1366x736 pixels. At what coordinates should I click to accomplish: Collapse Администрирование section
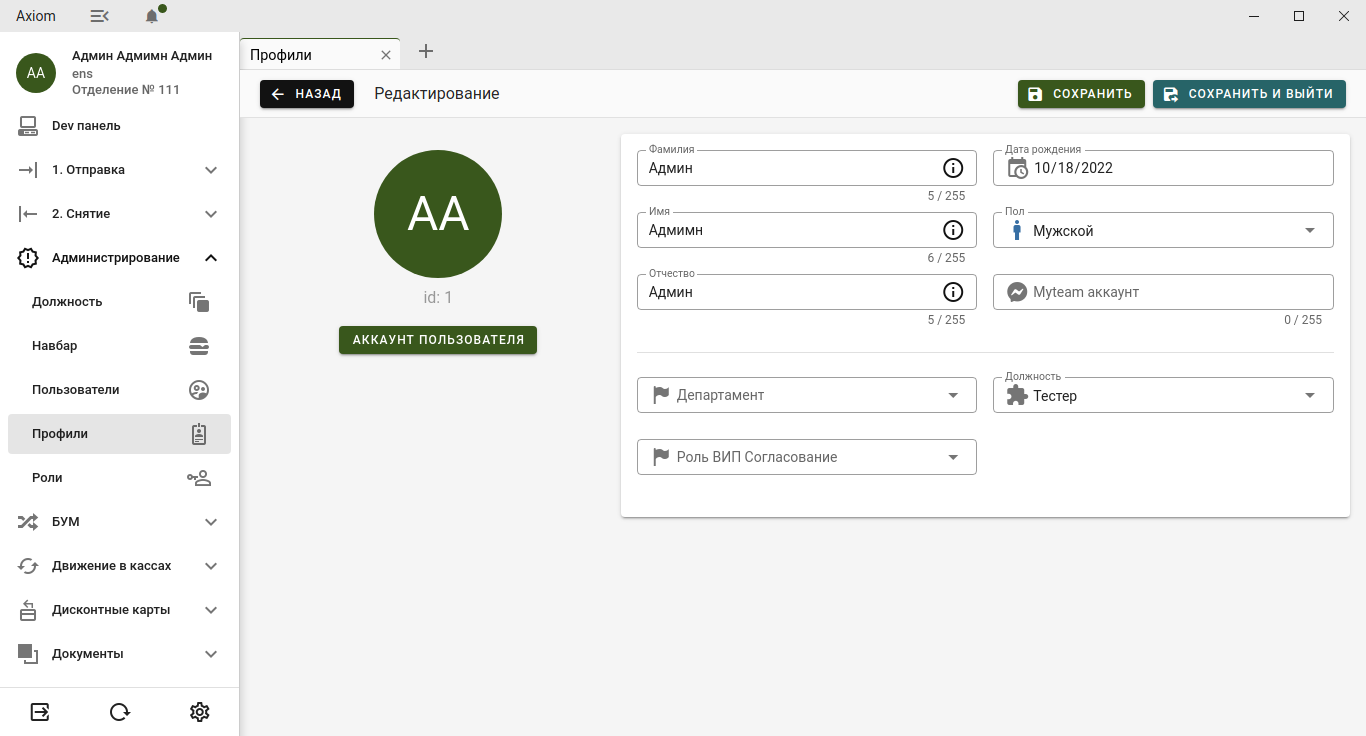tap(119, 258)
